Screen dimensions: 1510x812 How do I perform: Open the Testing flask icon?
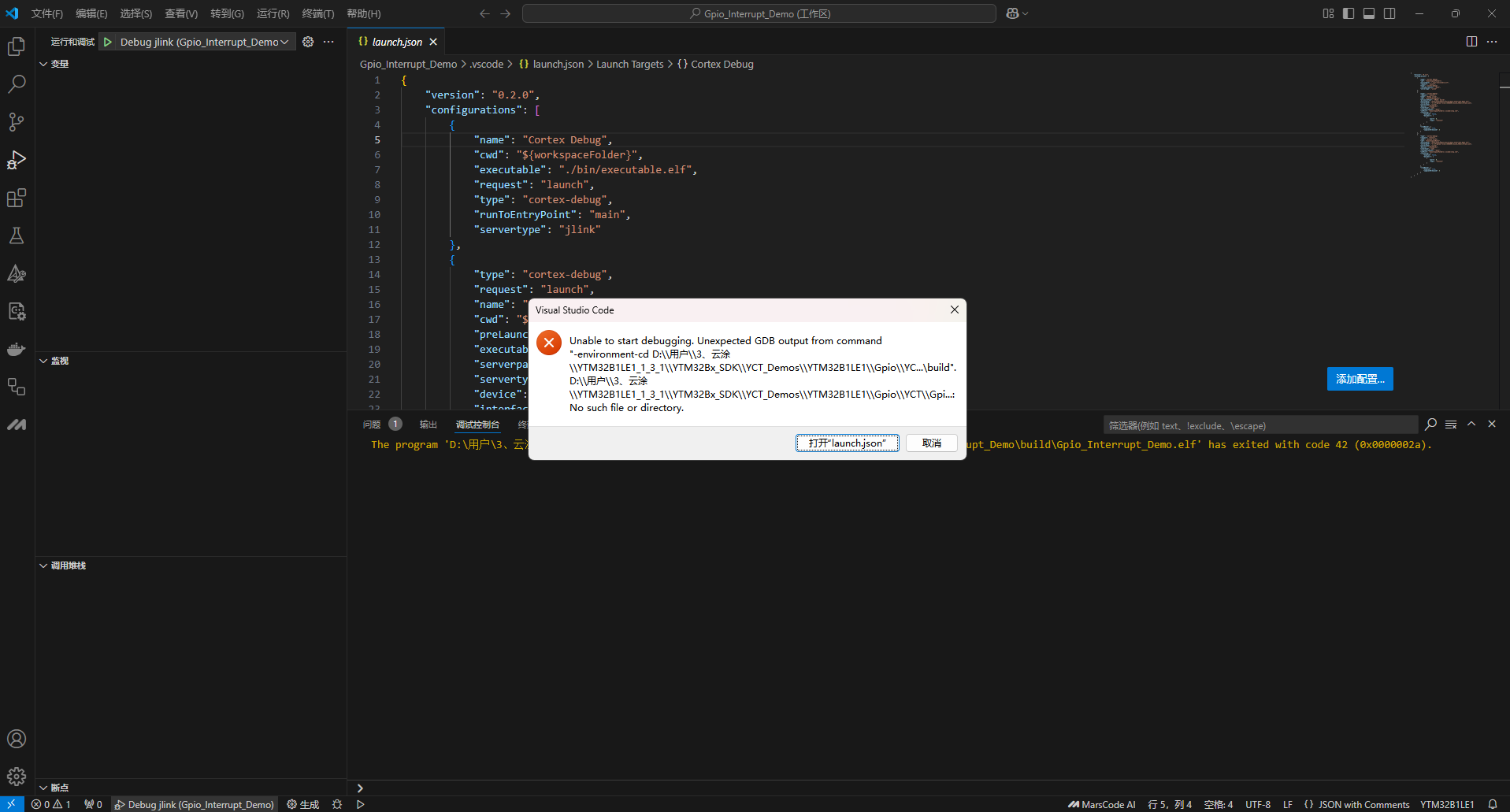pyautogui.click(x=17, y=235)
